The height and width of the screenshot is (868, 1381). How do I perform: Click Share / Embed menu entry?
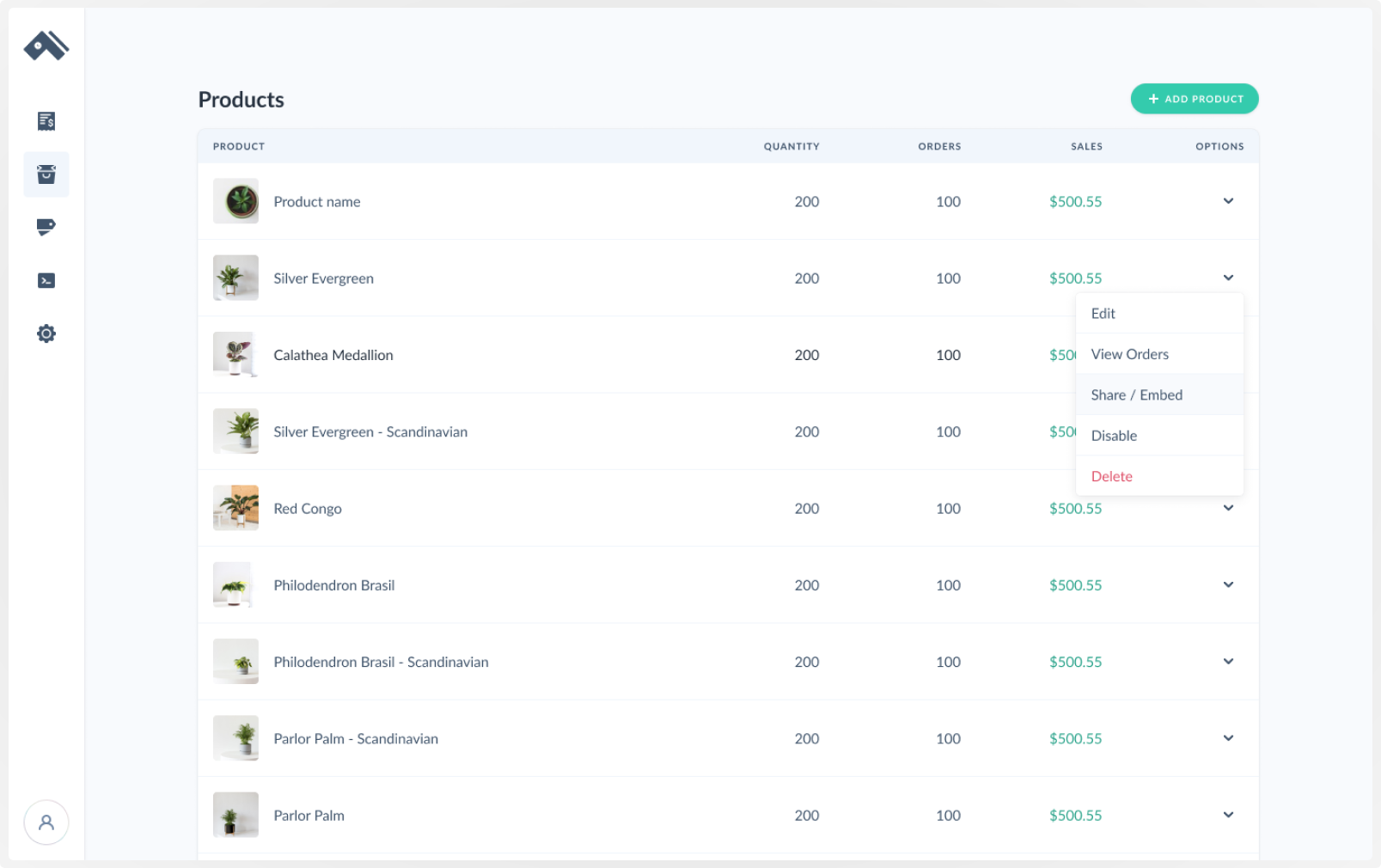coord(1137,394)
